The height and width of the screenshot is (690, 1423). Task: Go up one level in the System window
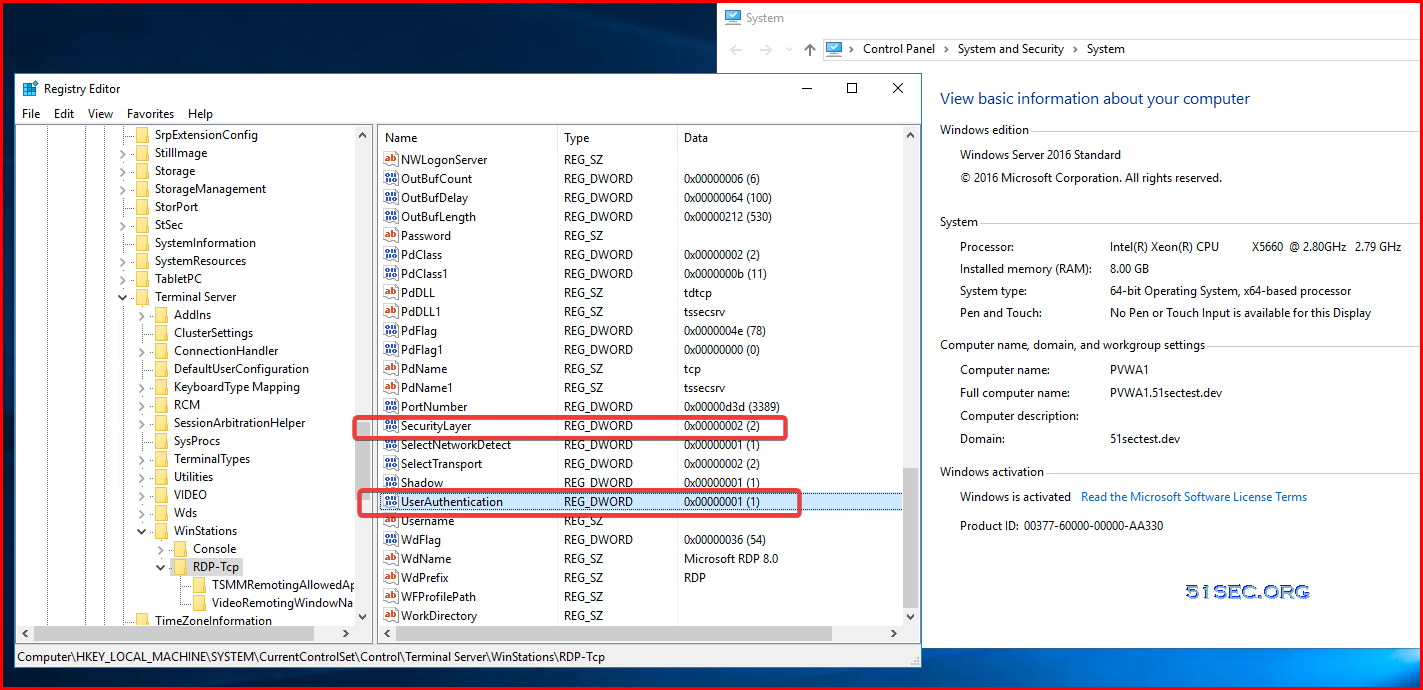810,49
